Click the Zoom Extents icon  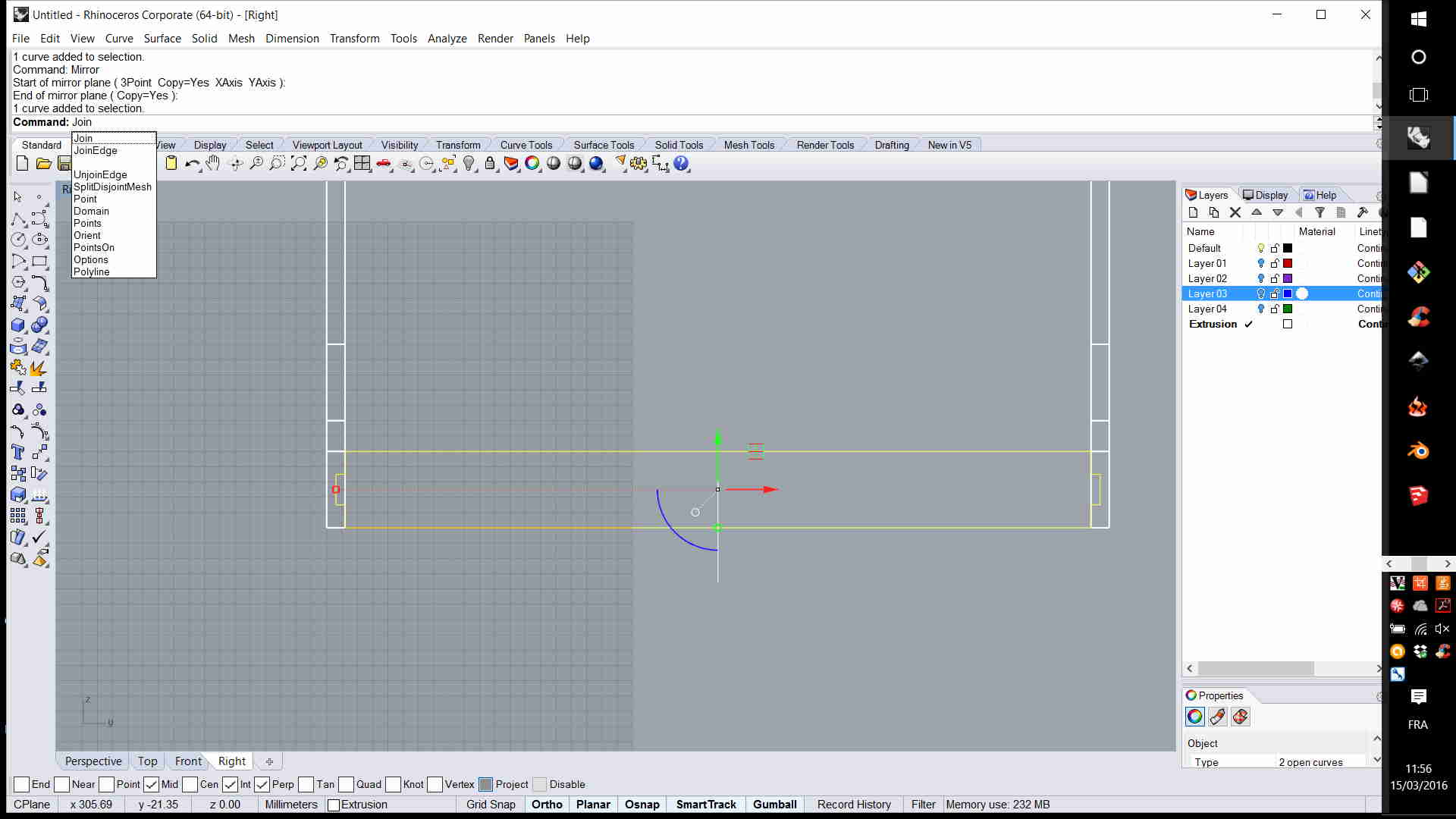point(299,164)
